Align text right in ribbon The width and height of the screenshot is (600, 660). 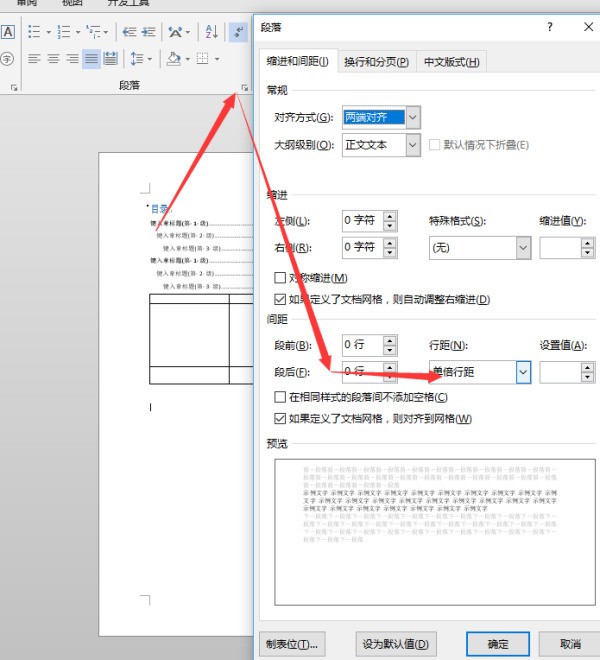[x=72, y=59]
